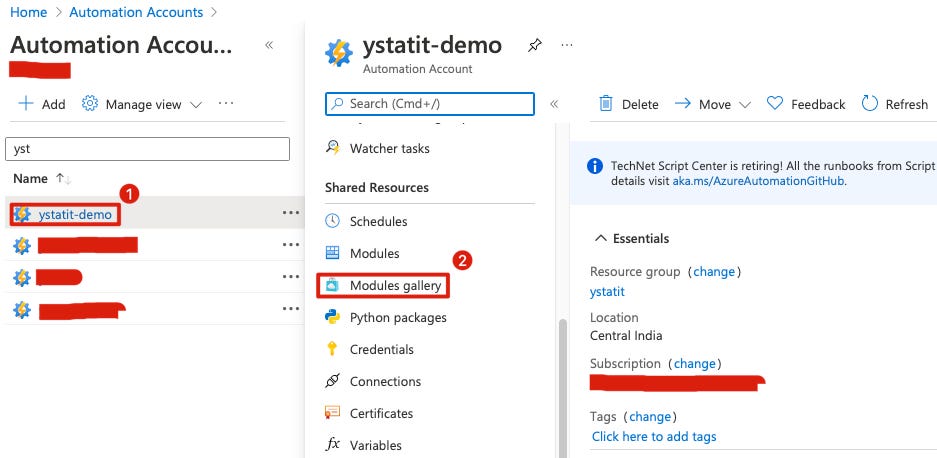The height and width of the screenshot is (458, 937).
Task: Refresh the account overview
Action: coord(895,104)
